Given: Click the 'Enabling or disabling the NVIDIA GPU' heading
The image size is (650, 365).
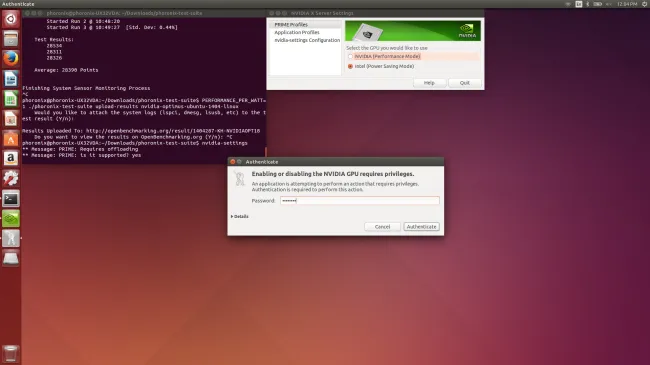Looking at the screenshot, I should 332,174.
